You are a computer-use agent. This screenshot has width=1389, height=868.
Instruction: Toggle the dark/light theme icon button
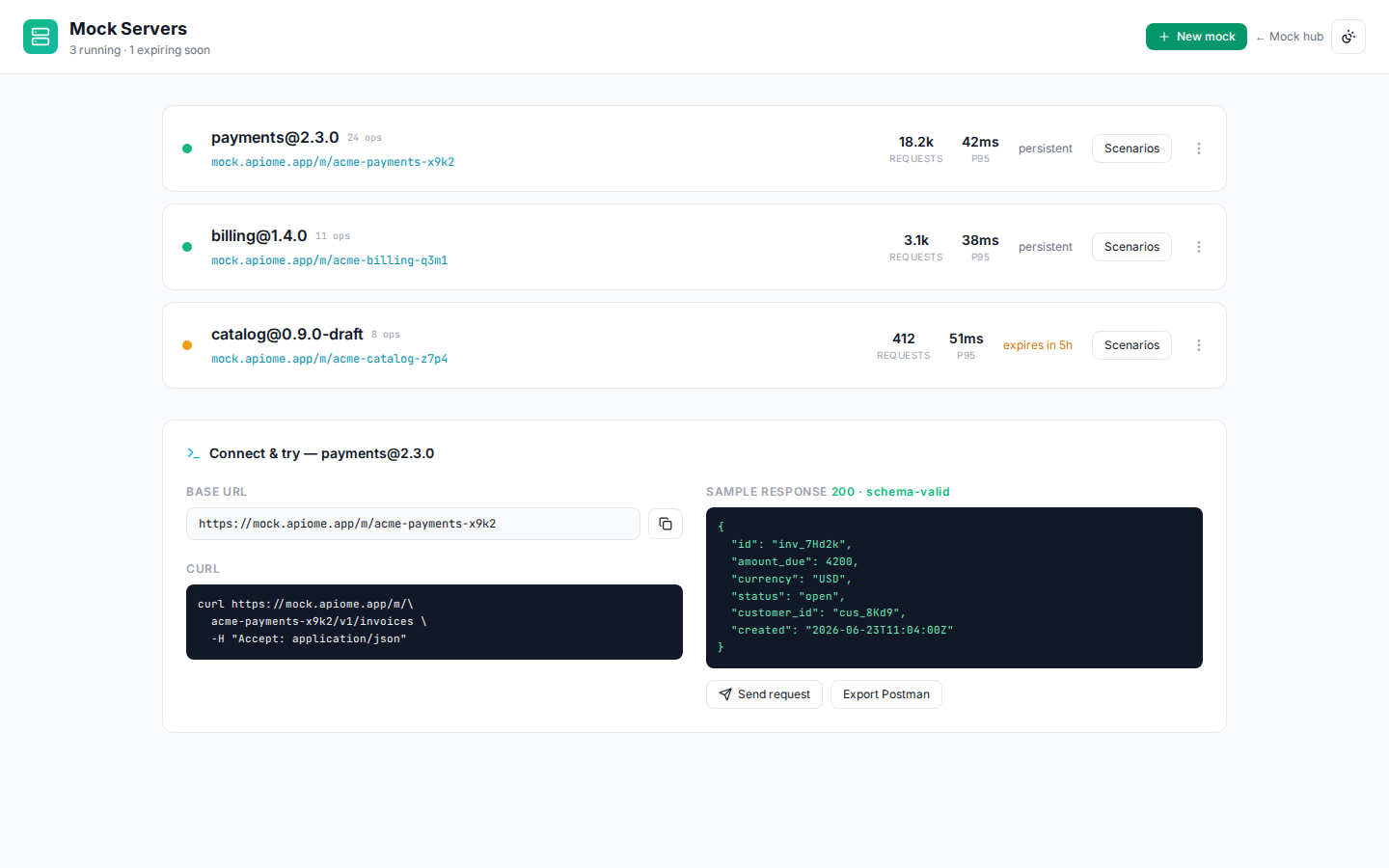[1348, 37]
